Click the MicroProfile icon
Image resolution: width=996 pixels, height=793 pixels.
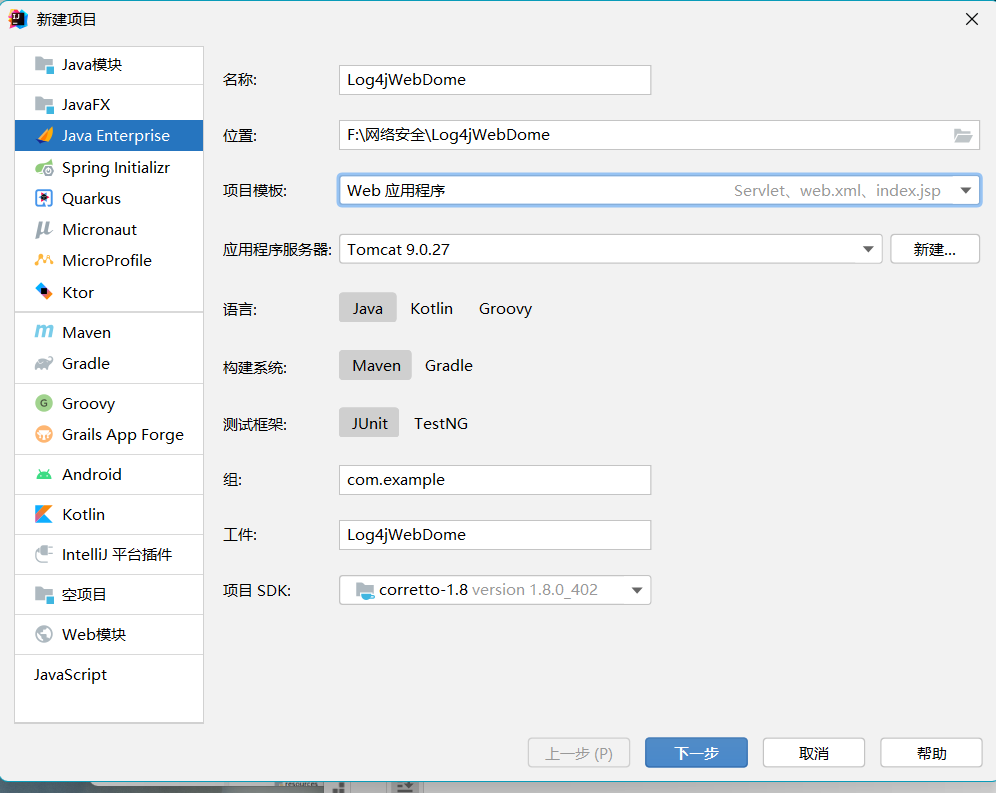44,261
